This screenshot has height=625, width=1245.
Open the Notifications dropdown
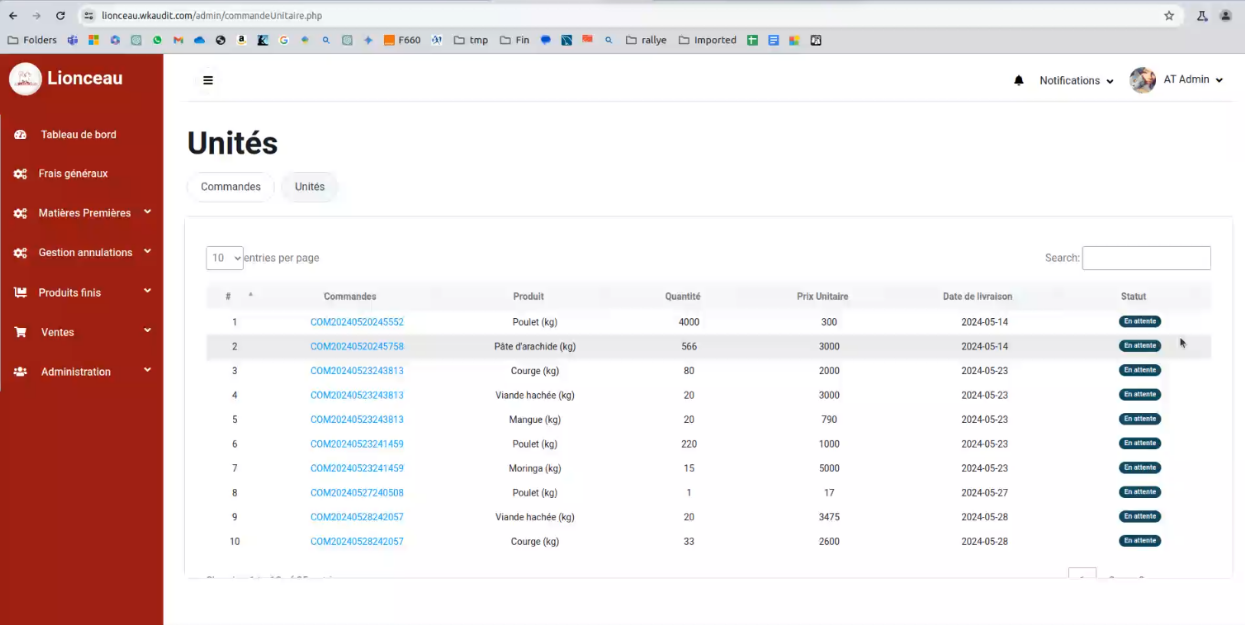pyautogui.click(x=1076, y=81)
